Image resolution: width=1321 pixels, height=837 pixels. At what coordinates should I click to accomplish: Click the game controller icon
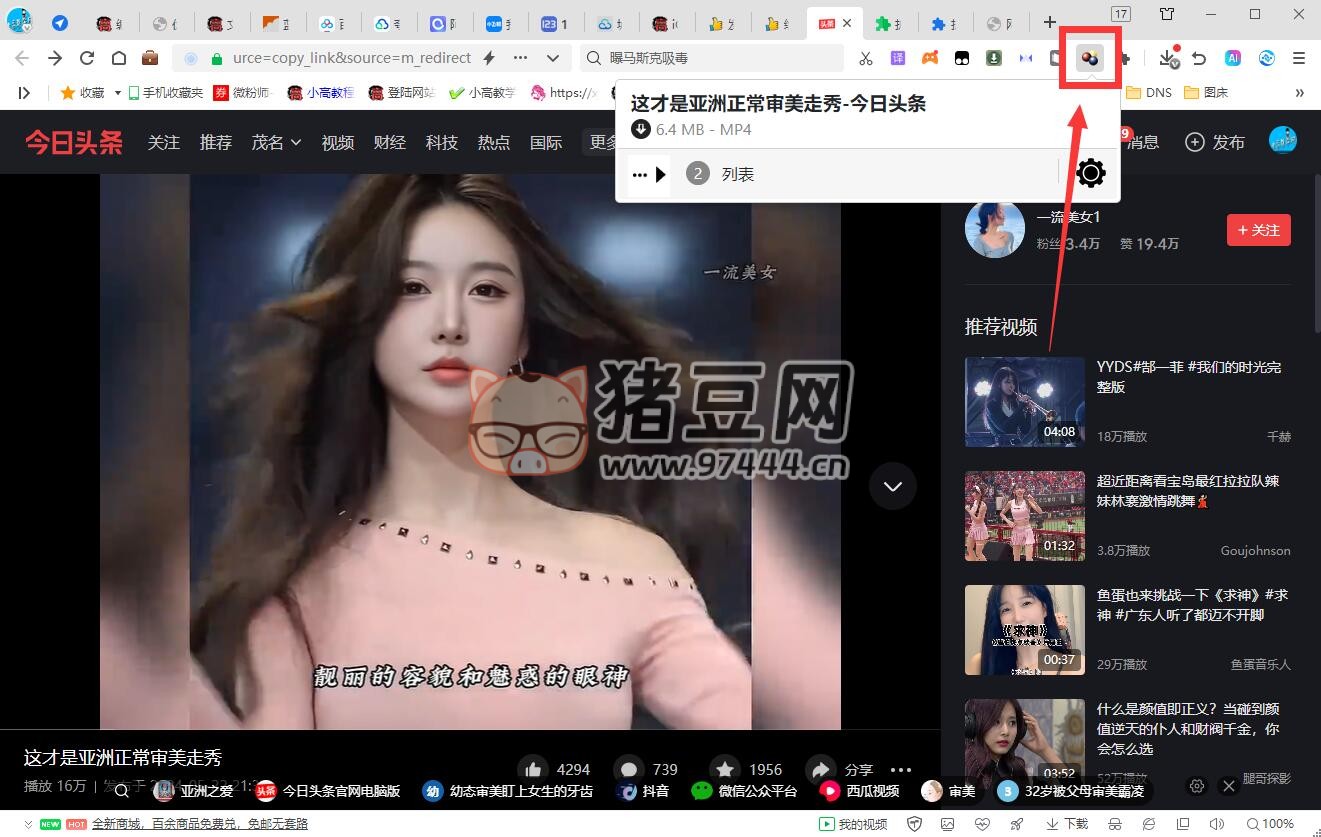coord(930,58)
